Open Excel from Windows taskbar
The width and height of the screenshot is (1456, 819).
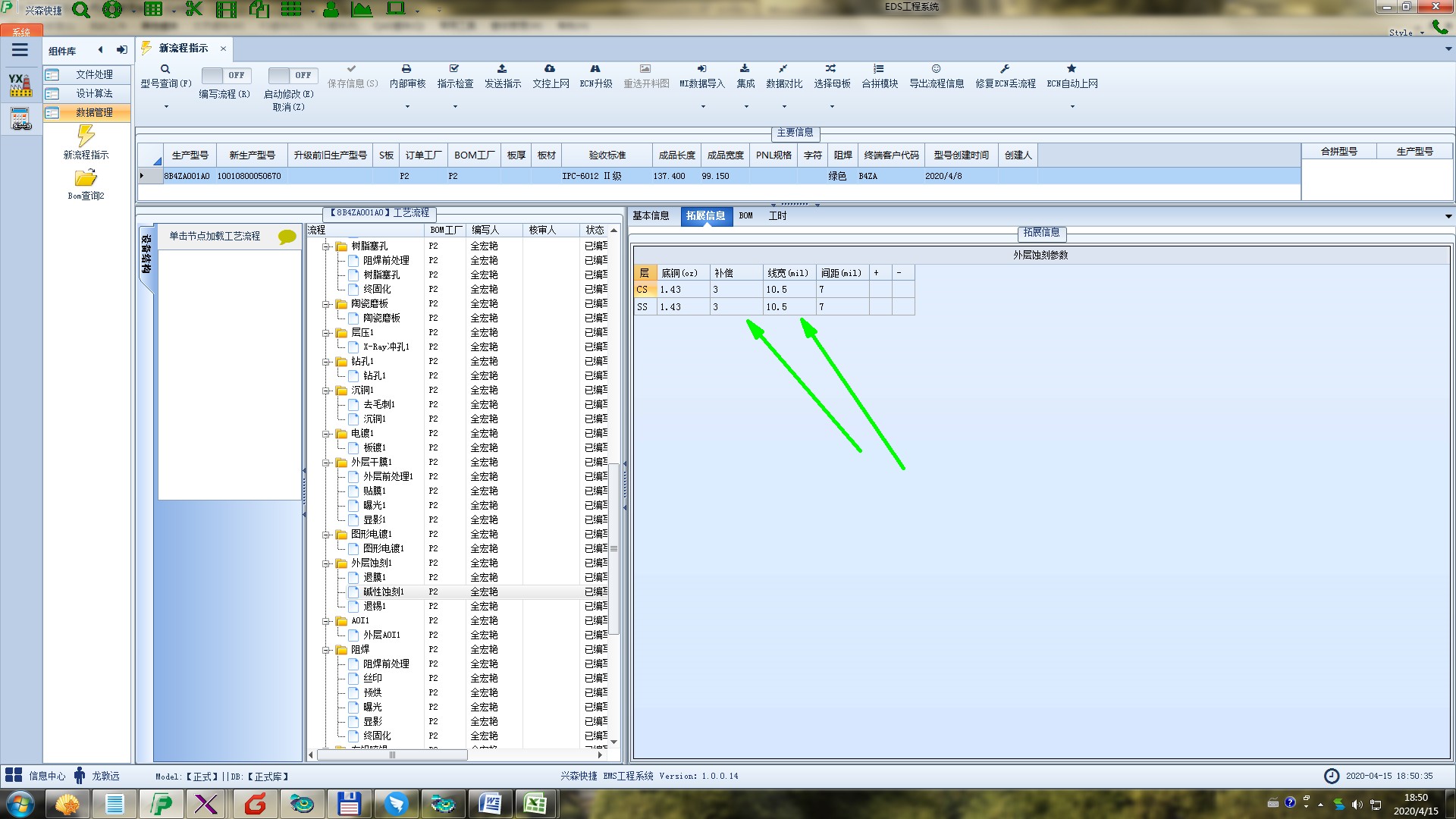tap(535, 803)
